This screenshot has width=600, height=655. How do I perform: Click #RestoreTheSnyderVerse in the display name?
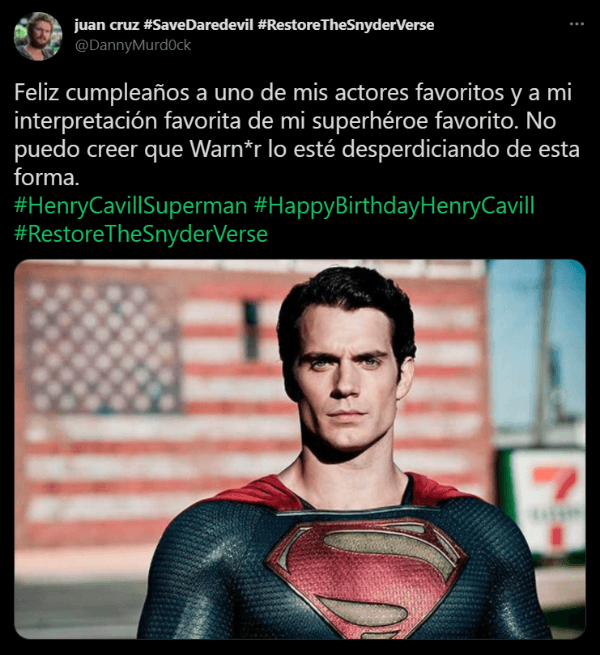pyautogui.click(x=346, y=25)
